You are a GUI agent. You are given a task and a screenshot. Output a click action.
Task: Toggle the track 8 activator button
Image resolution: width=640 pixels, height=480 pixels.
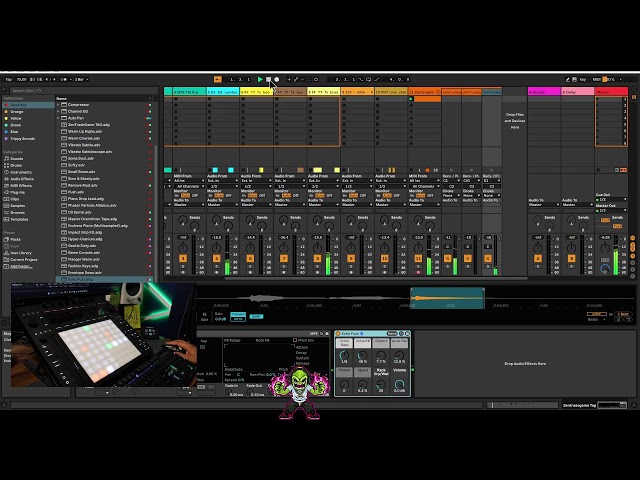(317, 258)
